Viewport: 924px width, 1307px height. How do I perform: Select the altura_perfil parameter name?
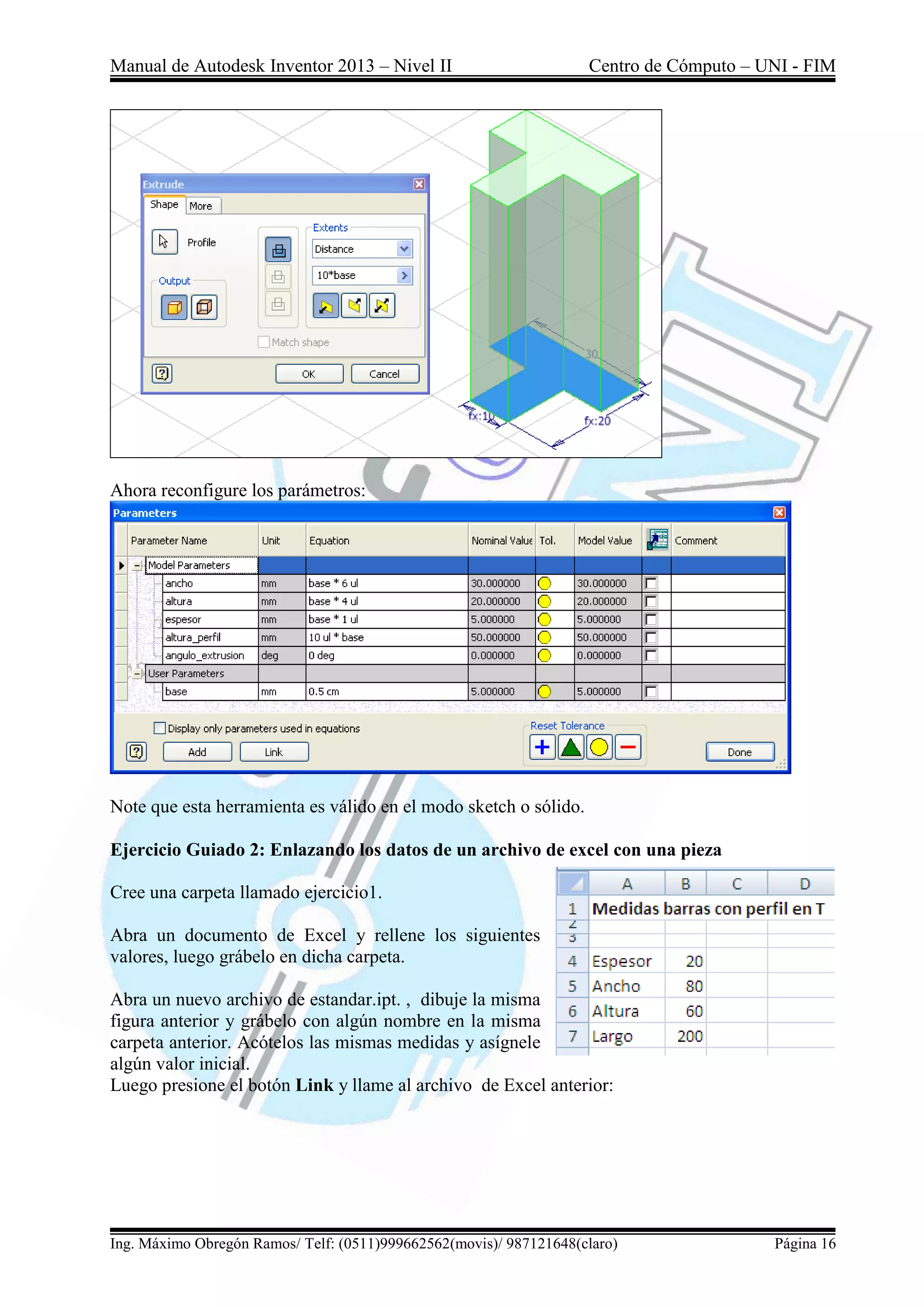(210, 637)
